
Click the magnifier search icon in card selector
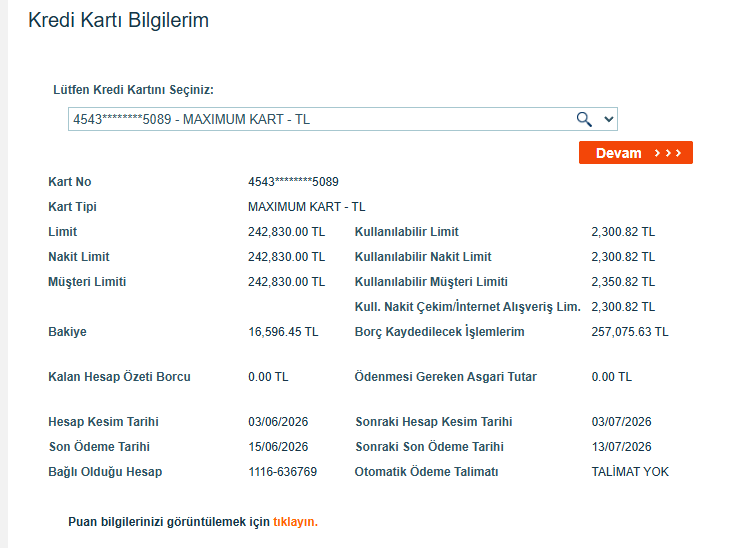tap(584, 119)
